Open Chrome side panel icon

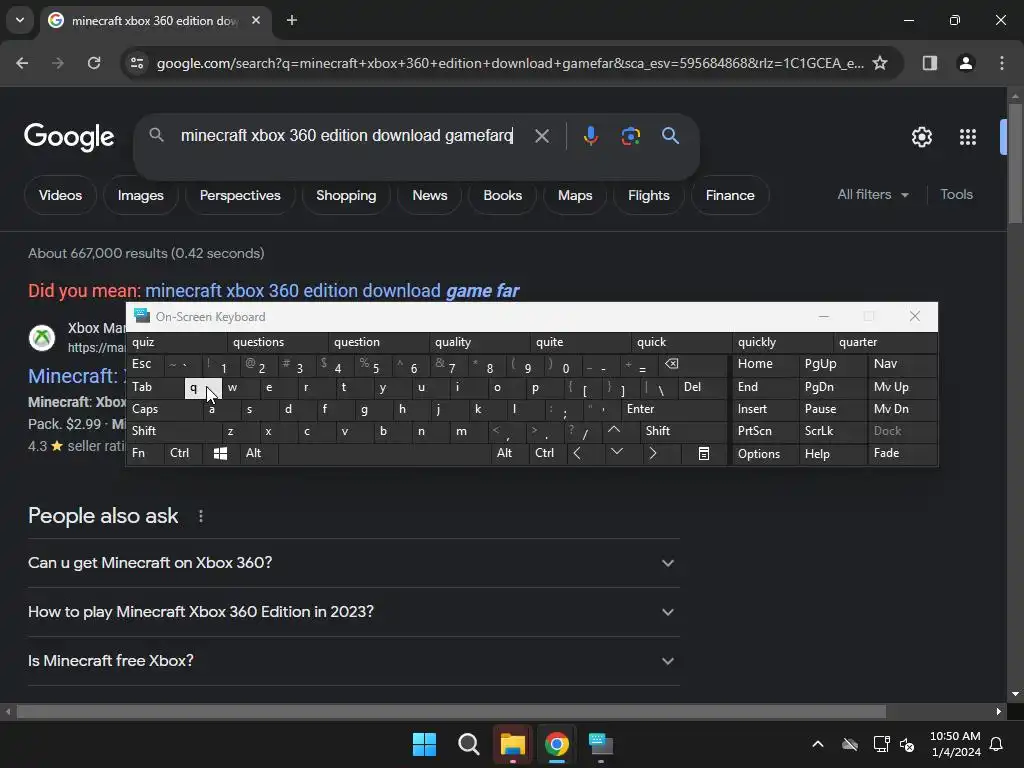[x=930, y=63]
